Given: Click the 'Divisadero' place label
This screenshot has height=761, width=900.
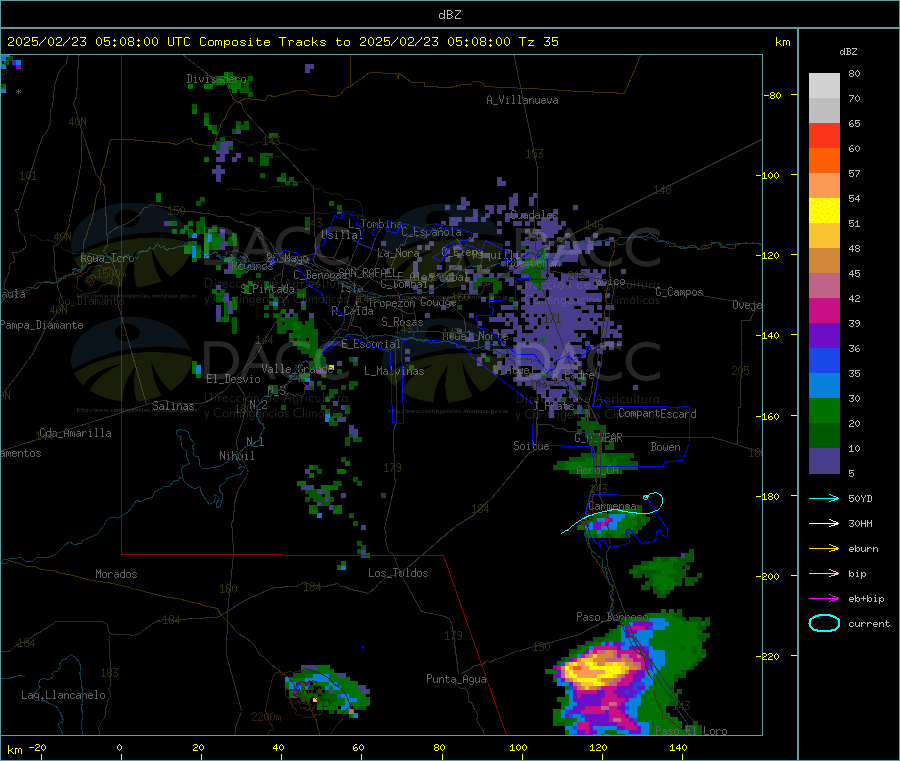Looking at the screenshot, I should tap(216, 79).
